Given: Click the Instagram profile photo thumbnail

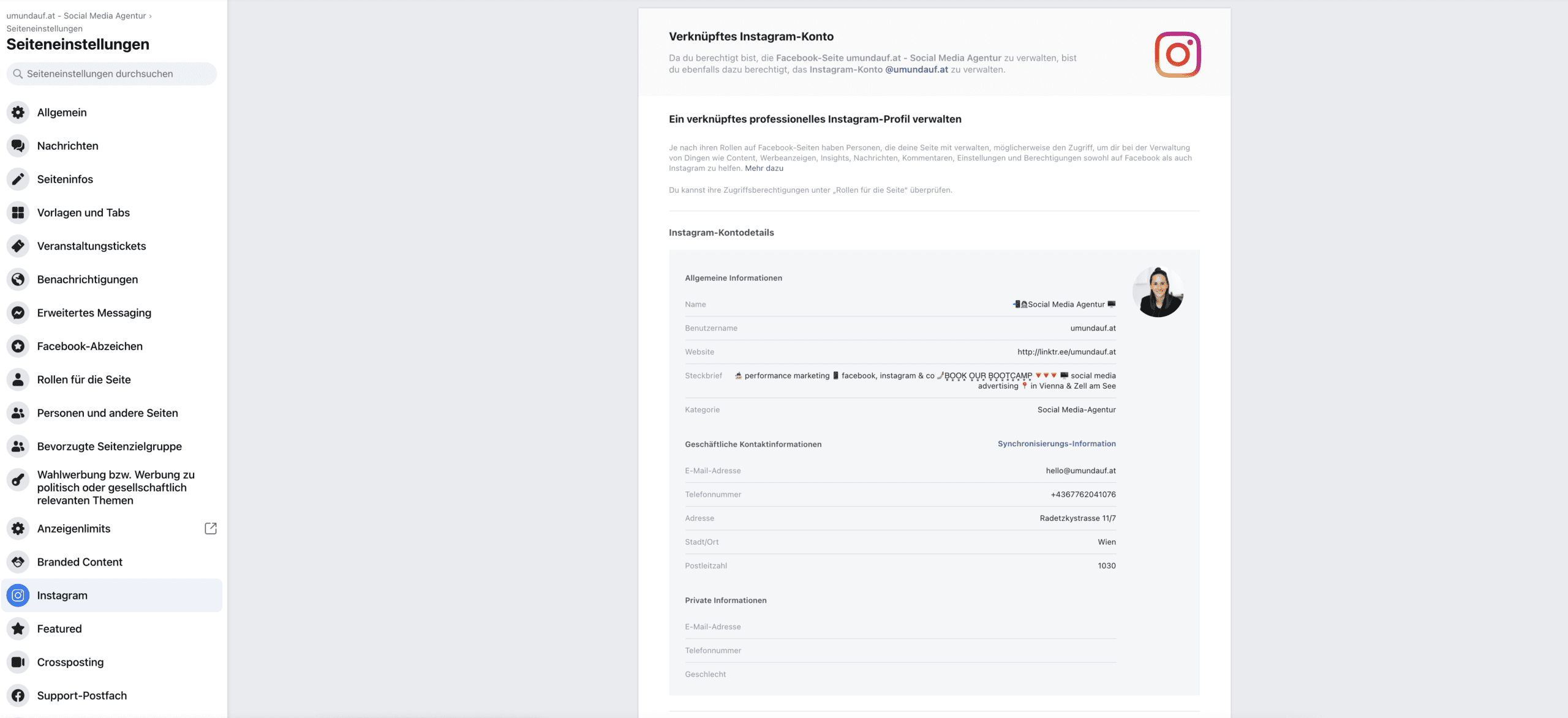Looking at the screenshot, I should point(1158,292).
